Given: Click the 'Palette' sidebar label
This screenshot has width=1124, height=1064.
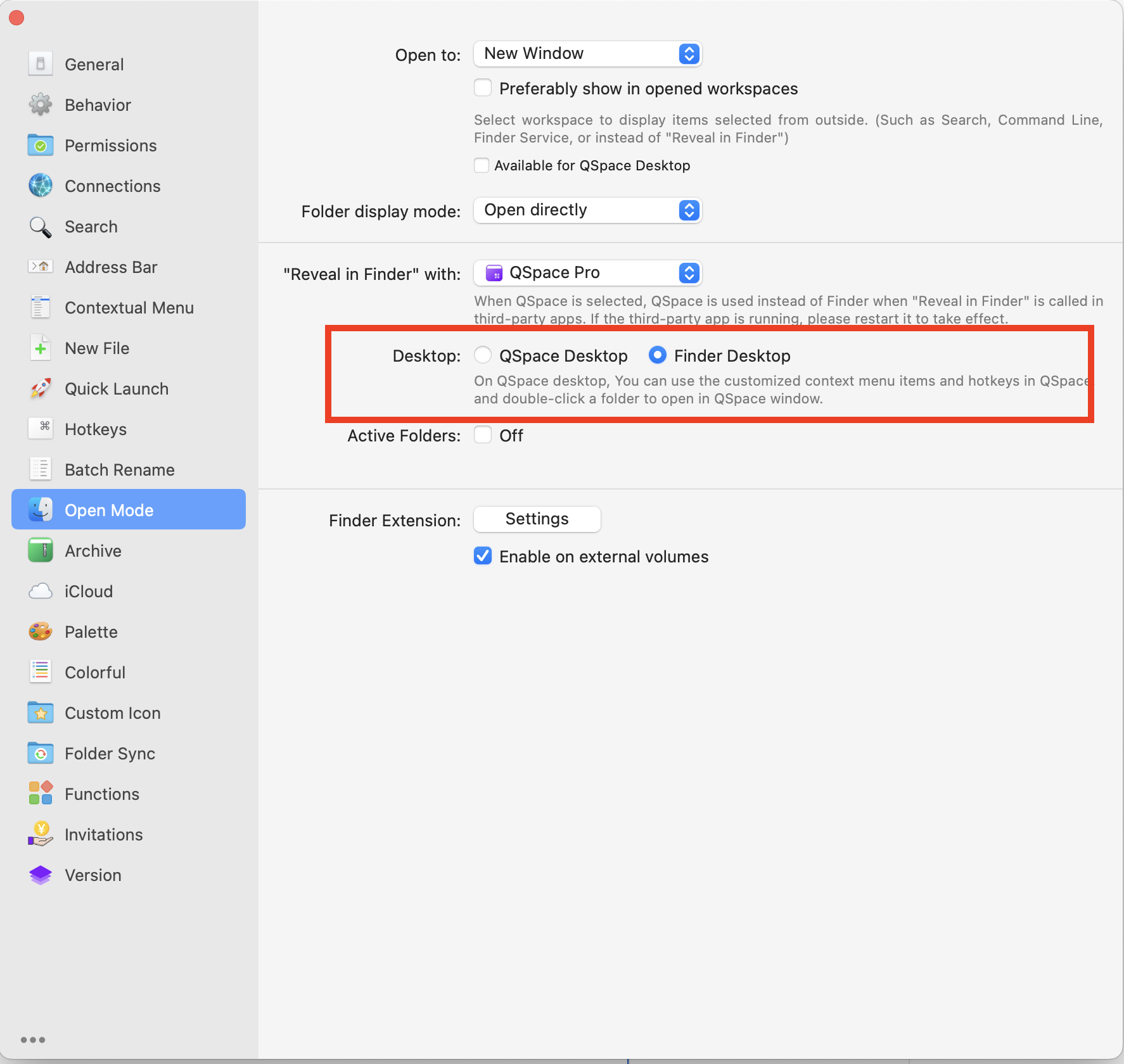Looking at the screenshot, I should pos(91,632).
